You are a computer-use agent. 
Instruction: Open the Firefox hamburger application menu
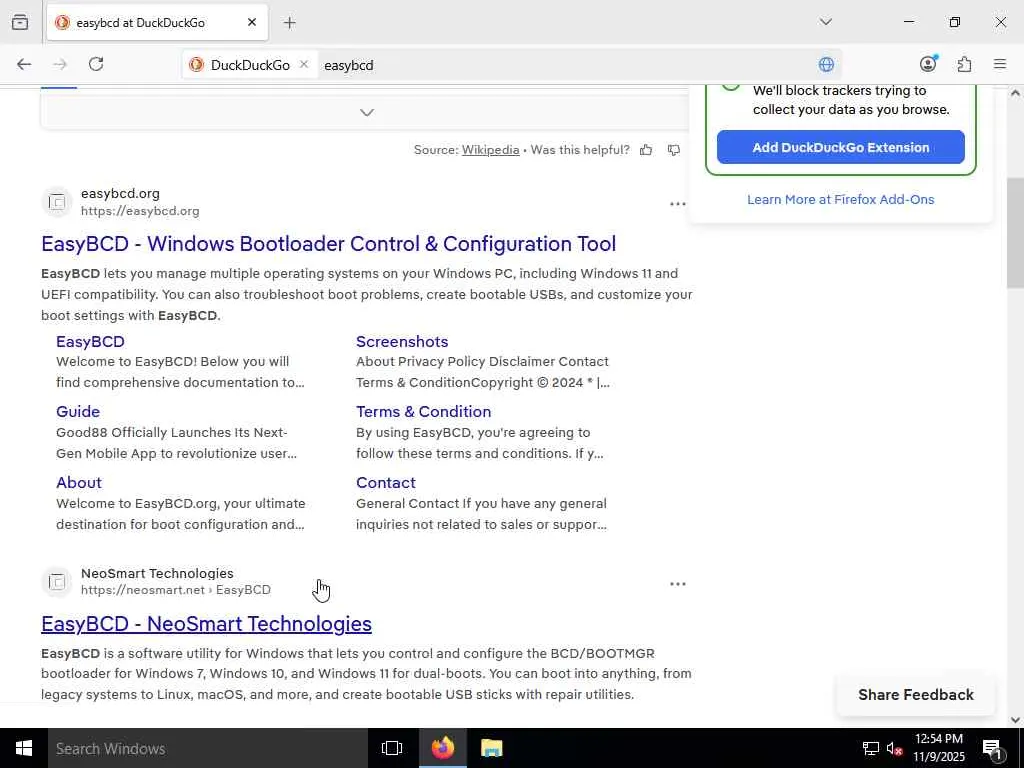1000,64
